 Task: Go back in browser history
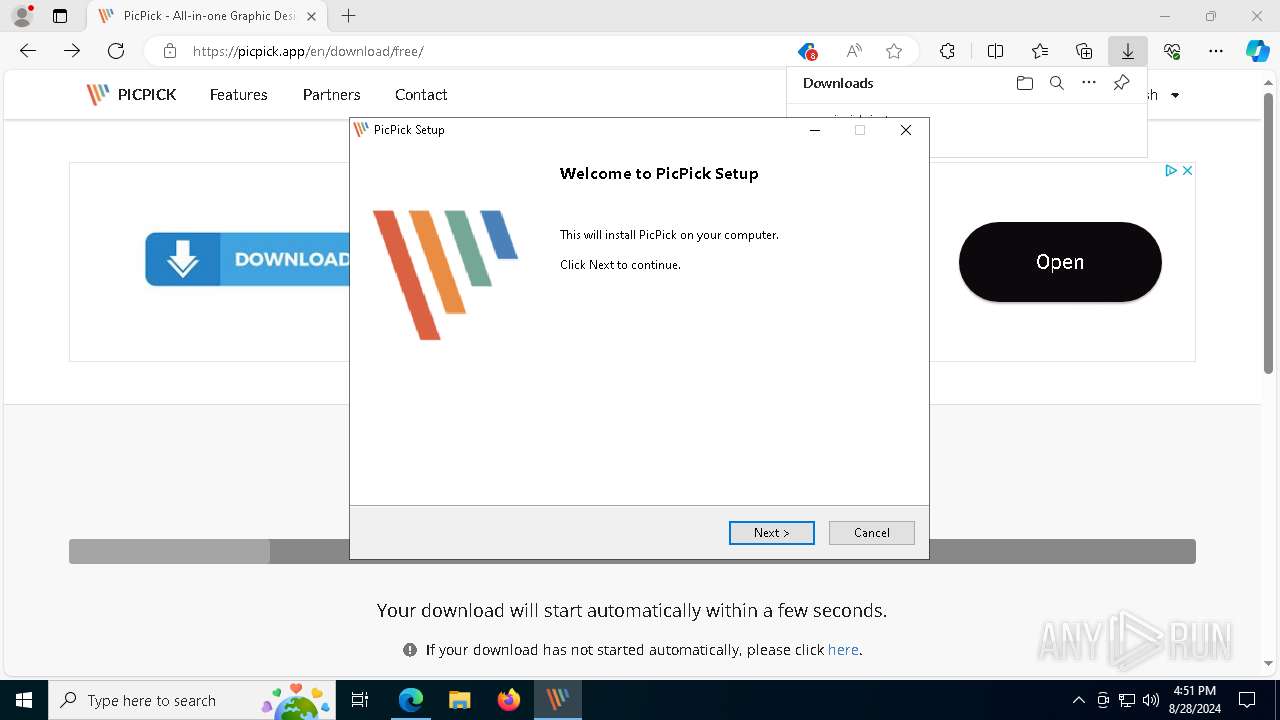coord(28,51)
